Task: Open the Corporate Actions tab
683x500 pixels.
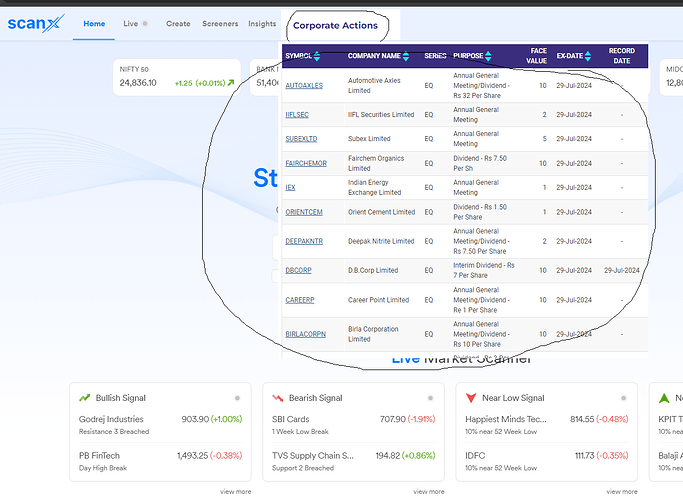Action: tap(335, 25)
